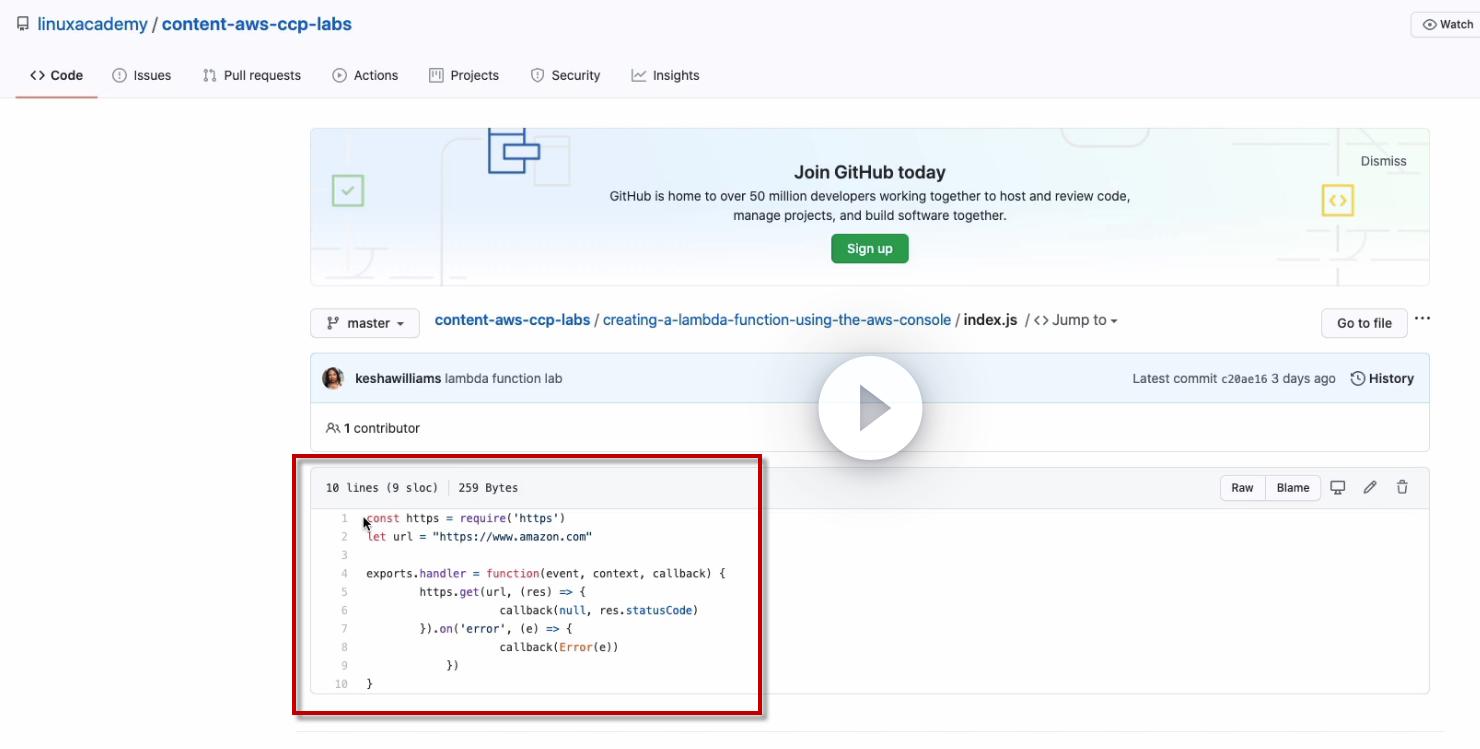Play the video overlay button
The width and height of the screenshot is (1480, 749).
pos(870,408)
